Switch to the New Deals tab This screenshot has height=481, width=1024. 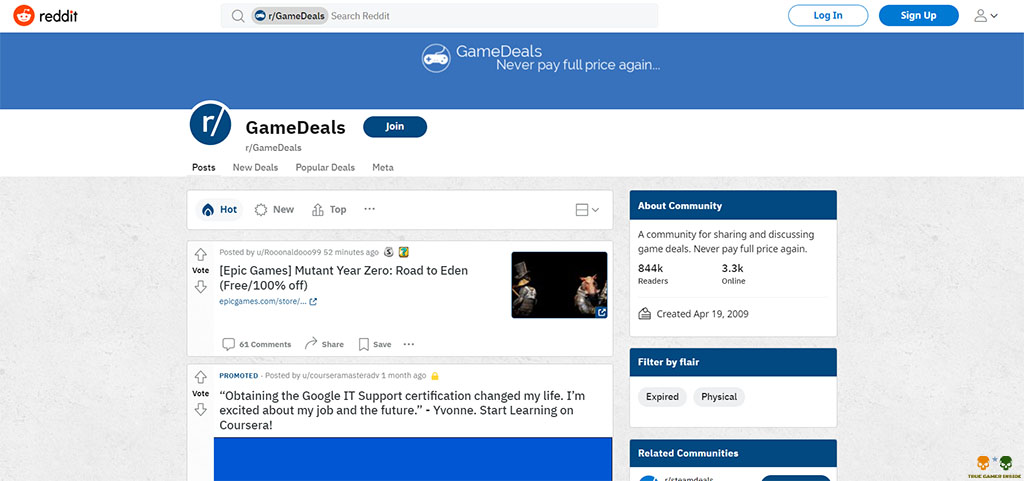click(x=255, y=167)
